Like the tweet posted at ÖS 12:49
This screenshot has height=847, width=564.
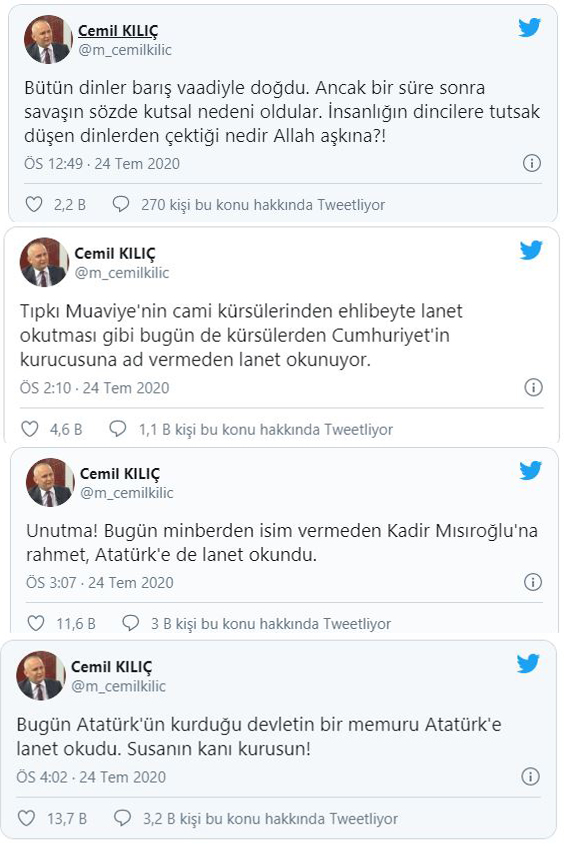[x=34, y=204]
